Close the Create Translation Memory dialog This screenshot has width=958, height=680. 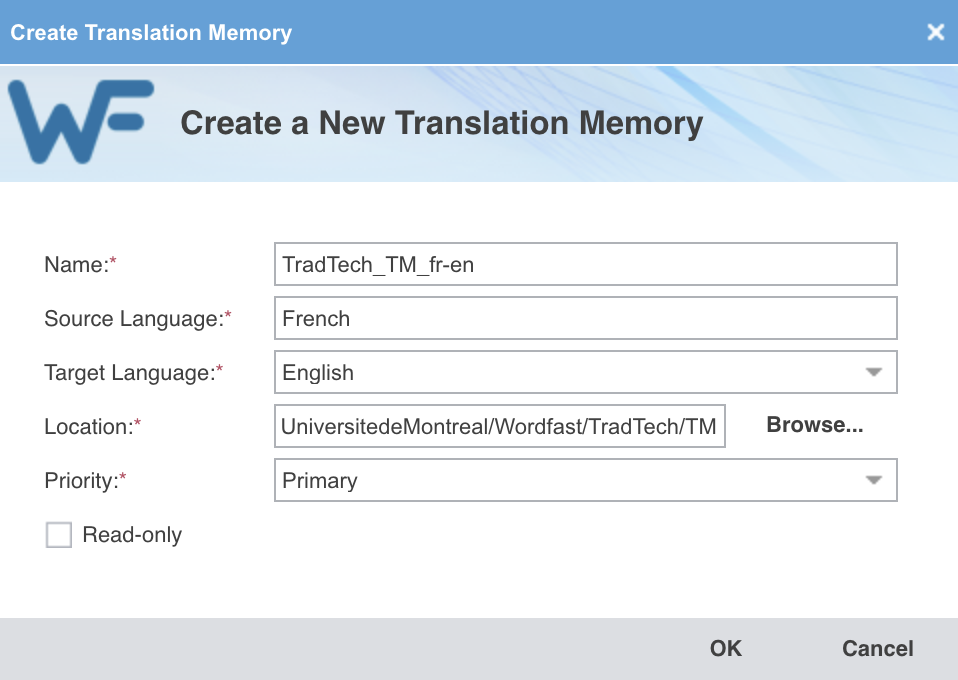tap(935, 32)
